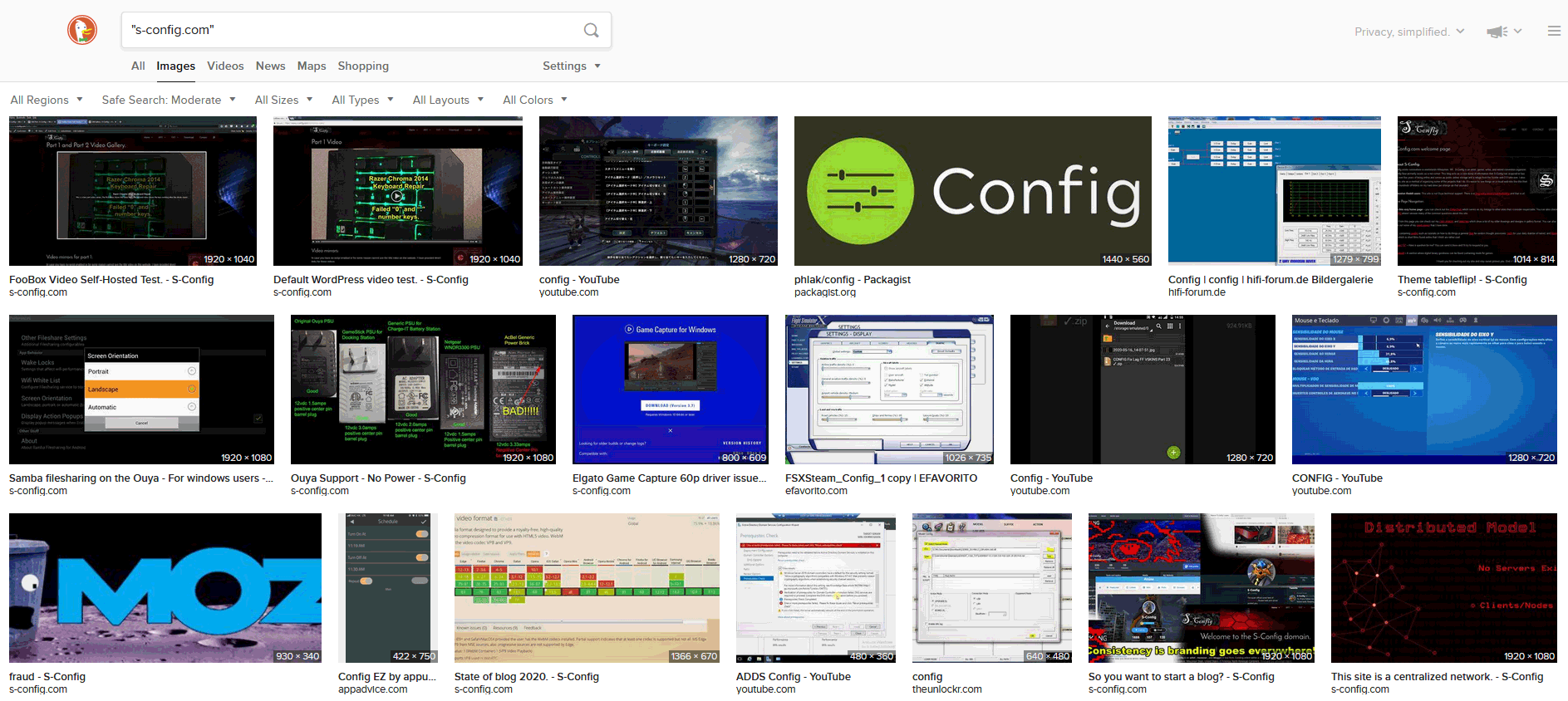Open the phlak/config Packagist image
Viewport: 1568px width, 701px height.
(x=973, y=191)
